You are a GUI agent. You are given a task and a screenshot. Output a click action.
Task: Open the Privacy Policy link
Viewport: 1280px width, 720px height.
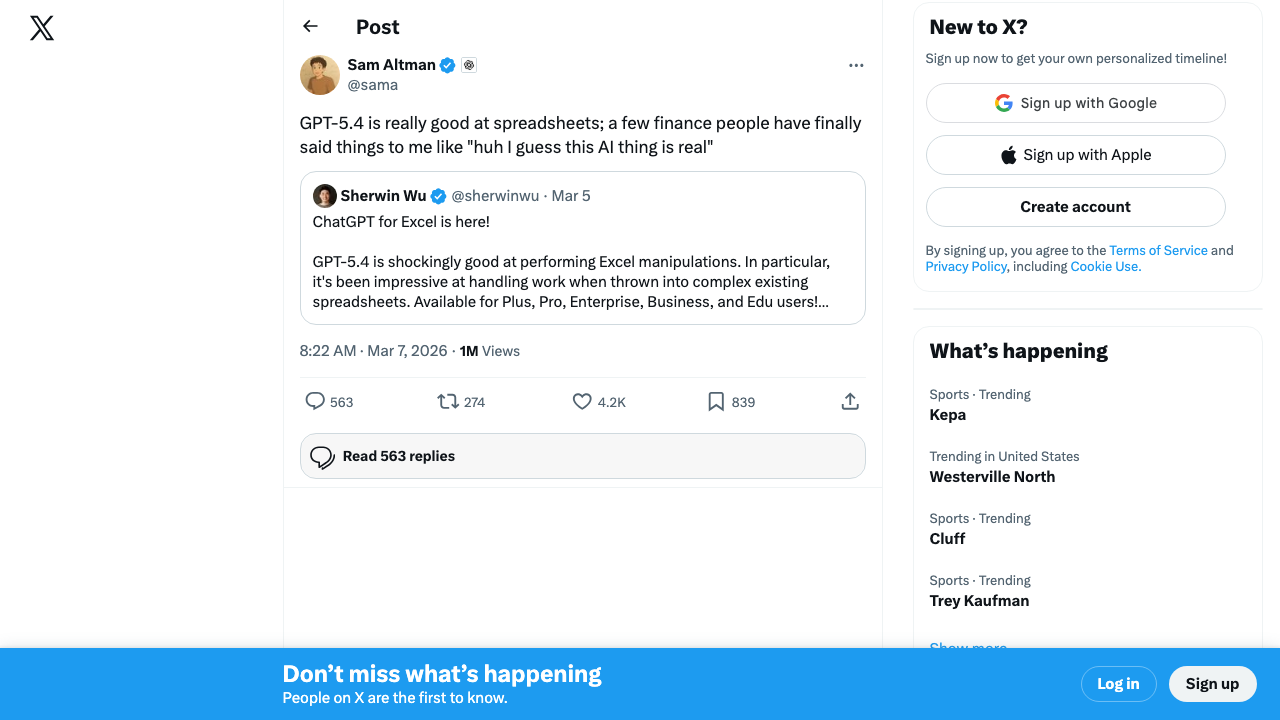pos(966,267)
